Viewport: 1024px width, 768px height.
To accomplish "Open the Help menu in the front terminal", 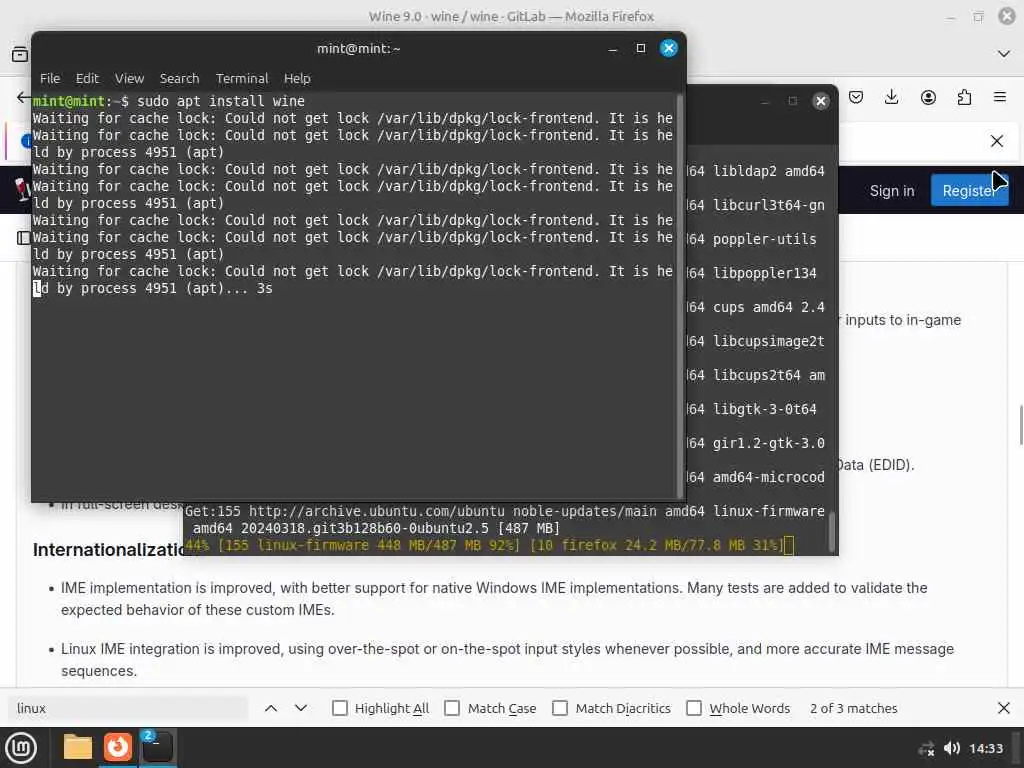I will coord(296,78).
